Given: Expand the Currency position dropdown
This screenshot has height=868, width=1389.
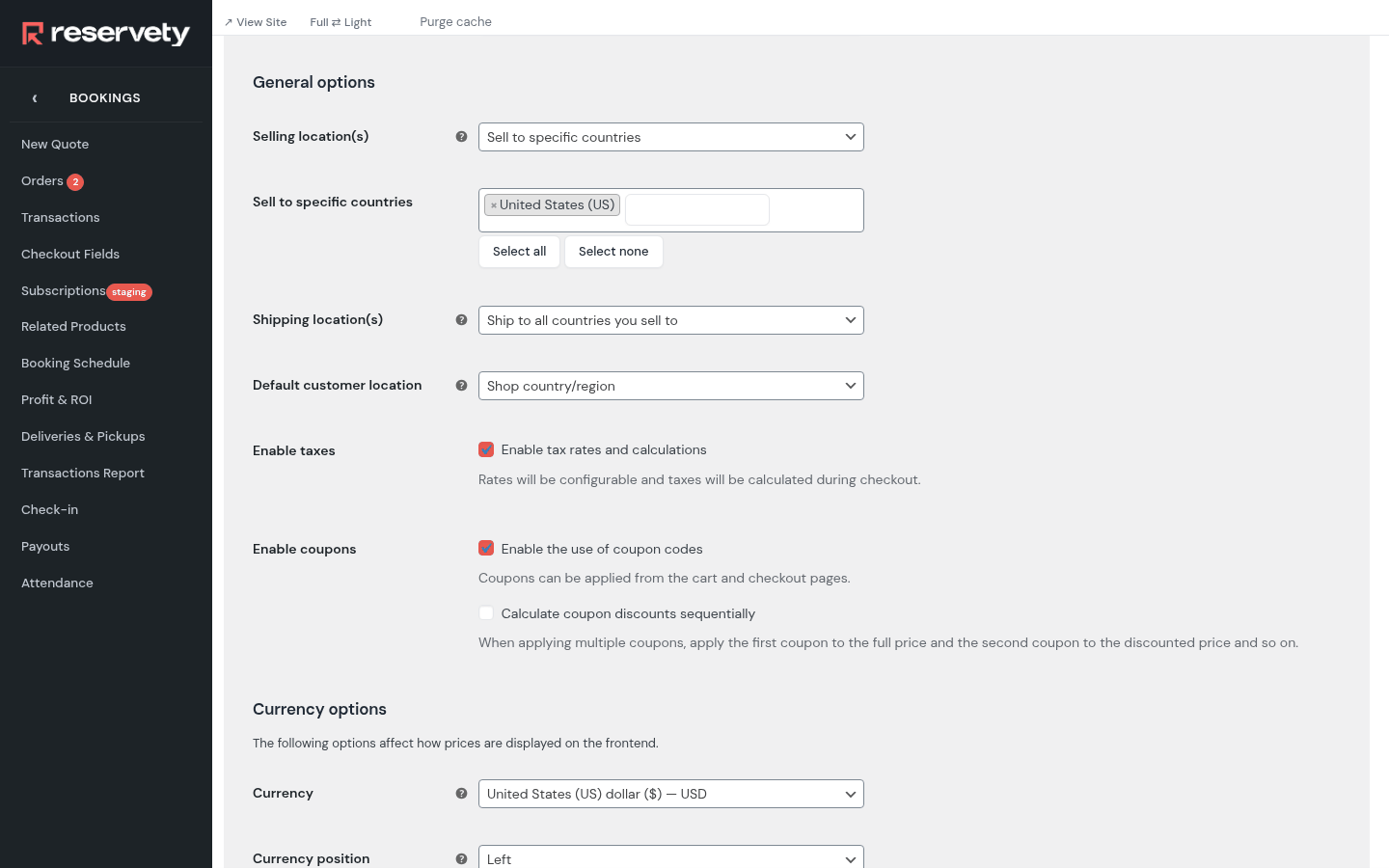Looking at the screenshot, I should pyautogui.click(x=671, y=857).
